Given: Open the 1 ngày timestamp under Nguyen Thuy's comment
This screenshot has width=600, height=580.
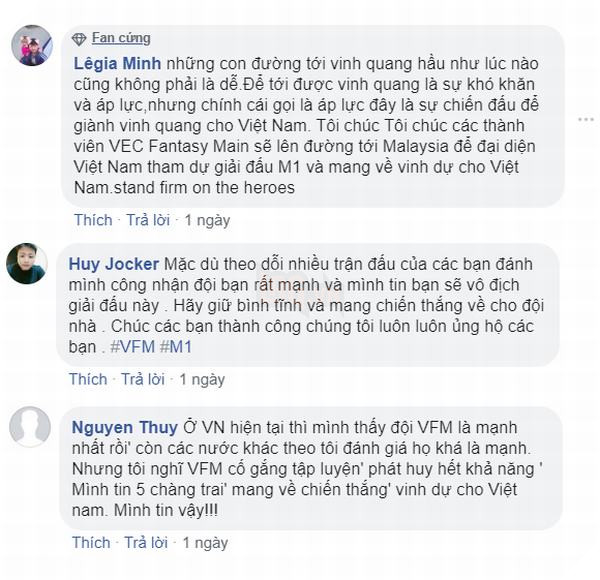Looking at the screenshot, I should click(x=204, y=542).
